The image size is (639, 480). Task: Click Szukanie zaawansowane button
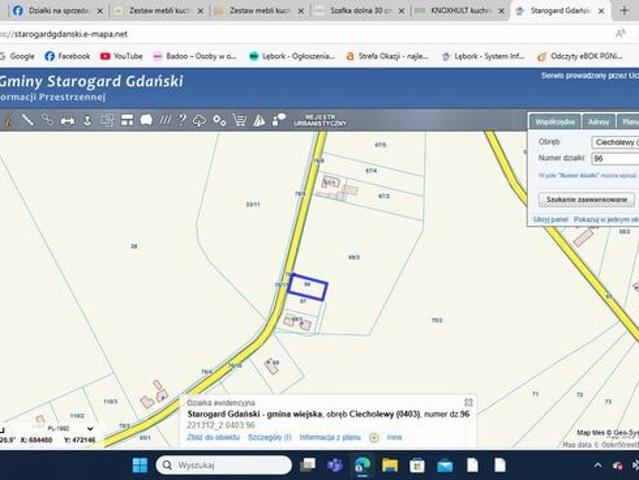coord(586,200)
